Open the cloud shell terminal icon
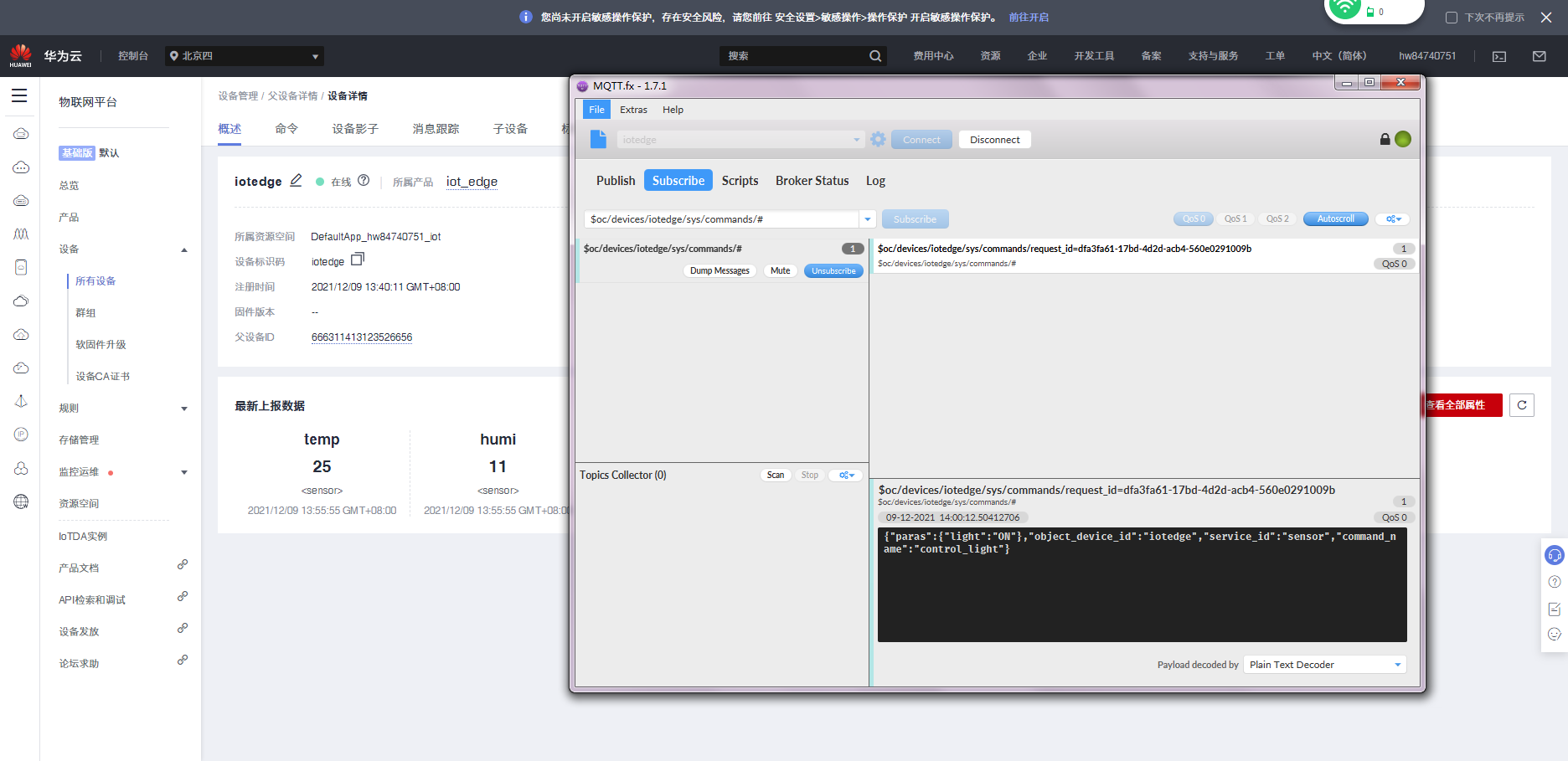Image resolution: width=1568 pixels, height=761 pixels. (1499, 56)
